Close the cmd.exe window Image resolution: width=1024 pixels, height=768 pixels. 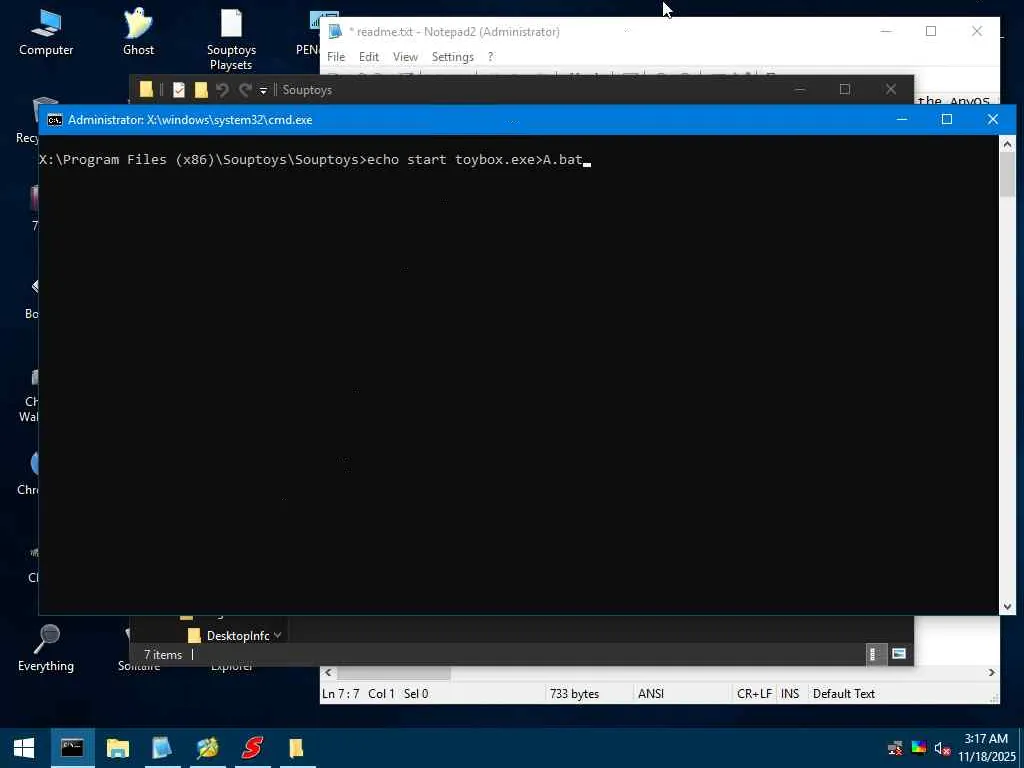coord(993,120)
